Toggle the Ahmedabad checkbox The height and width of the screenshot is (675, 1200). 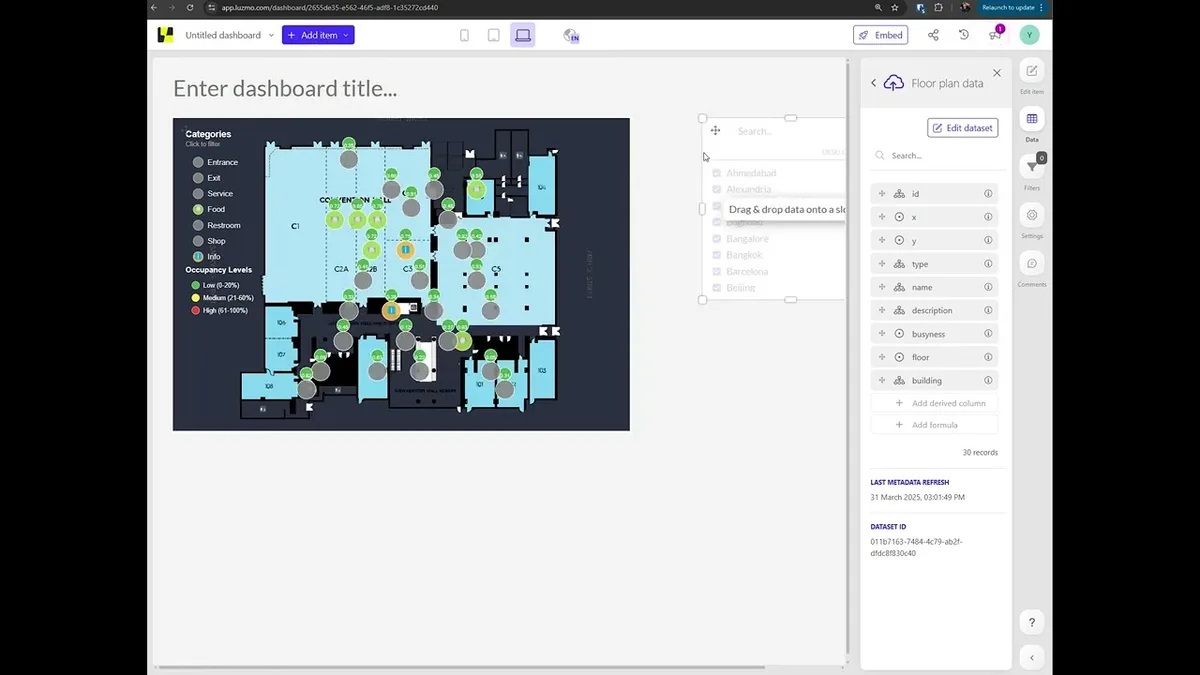click(x=717, y=173)
